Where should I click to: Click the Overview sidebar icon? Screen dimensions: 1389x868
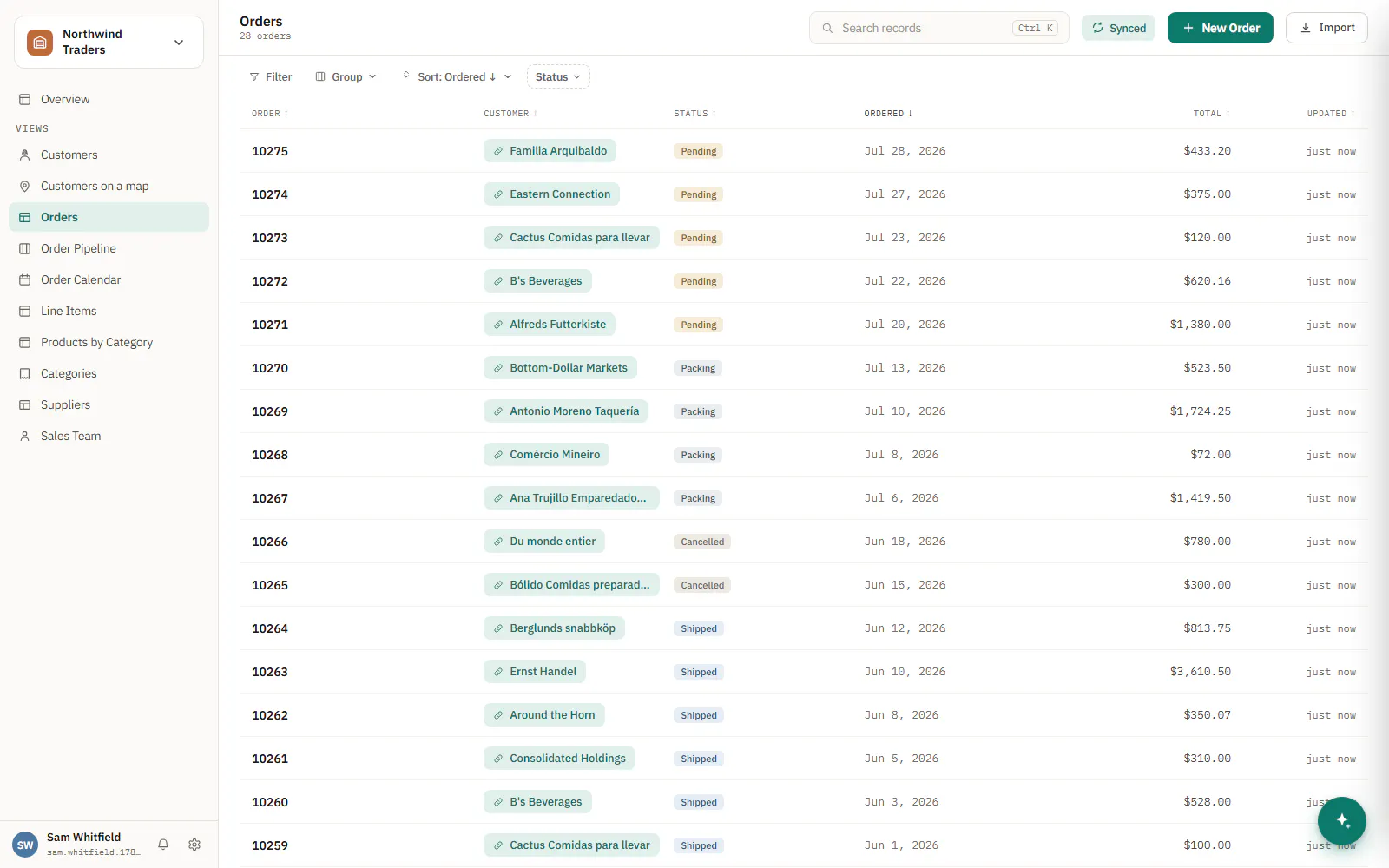coord(25,99)
